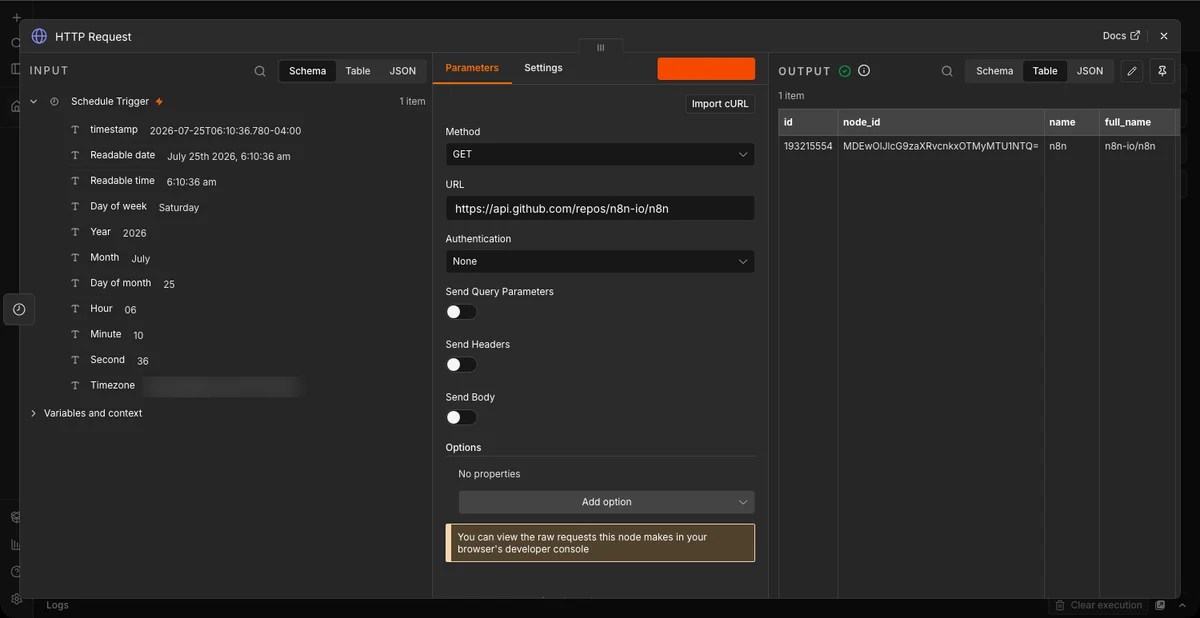Open the Method dropdown showing GET
Viewport: 1200px width, 618px height.
600,154
